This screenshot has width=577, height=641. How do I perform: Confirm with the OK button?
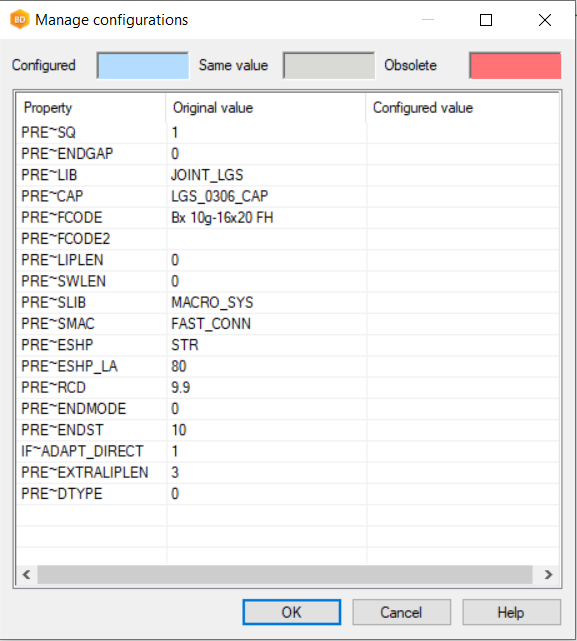pos(292,612)
